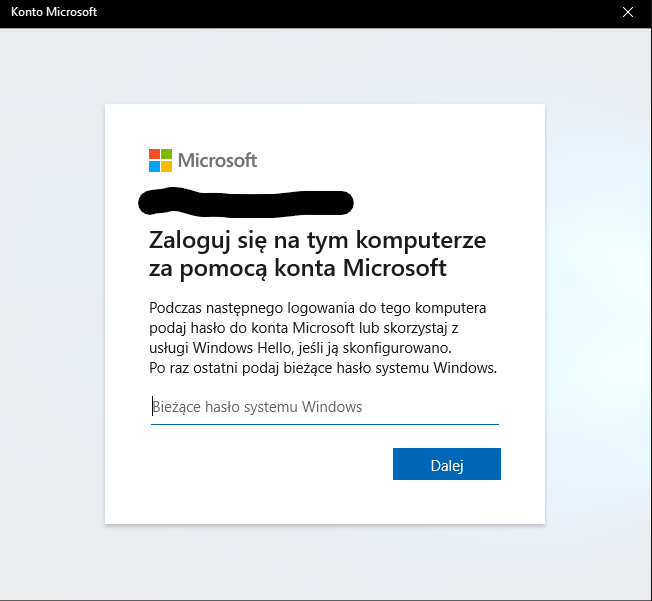Click the Konto Microsoft window title
Viewport: 652px width, 601px height.
tap(54, 12)
